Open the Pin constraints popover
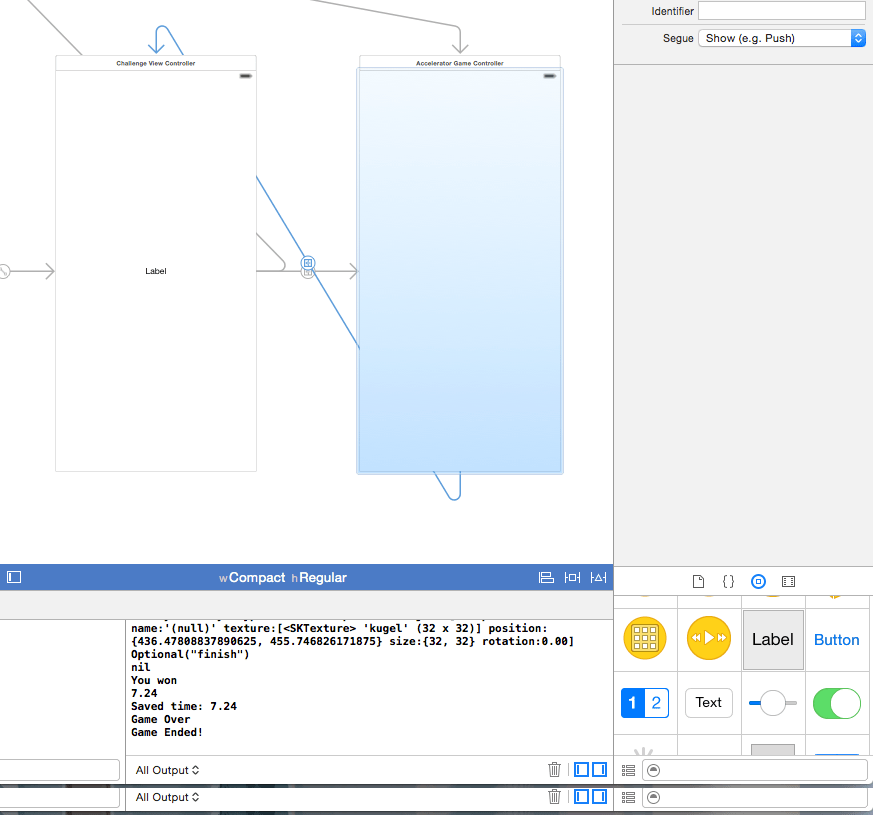873x815 pixels. click(572, 577)
